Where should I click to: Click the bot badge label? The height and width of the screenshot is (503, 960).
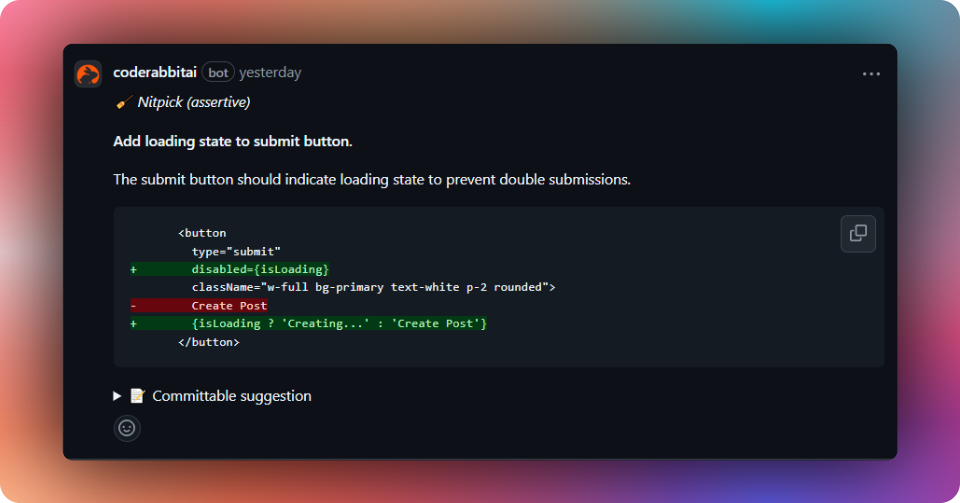click(218, 72)
